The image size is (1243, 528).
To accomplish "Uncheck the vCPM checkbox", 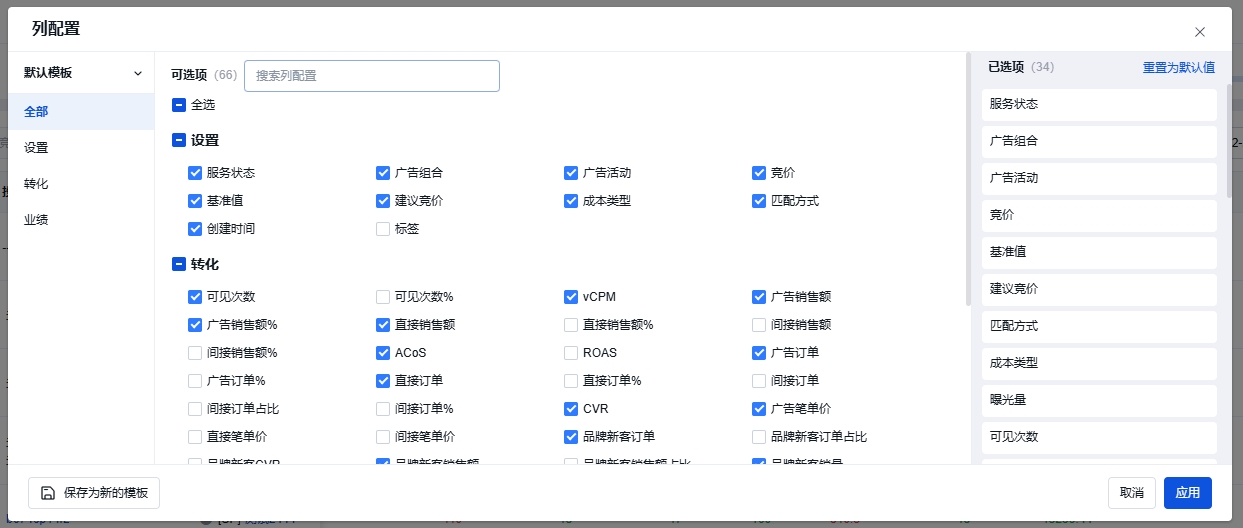I will coord(571,297).
